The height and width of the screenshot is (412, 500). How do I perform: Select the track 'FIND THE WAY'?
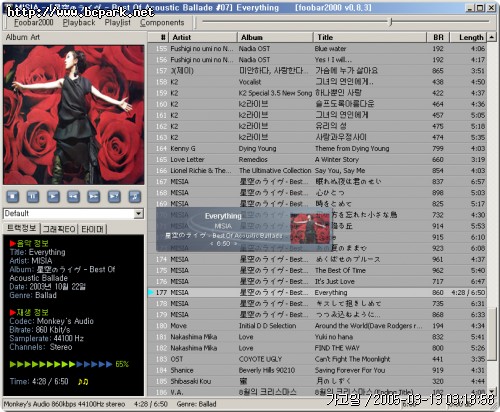click(337, 348)
